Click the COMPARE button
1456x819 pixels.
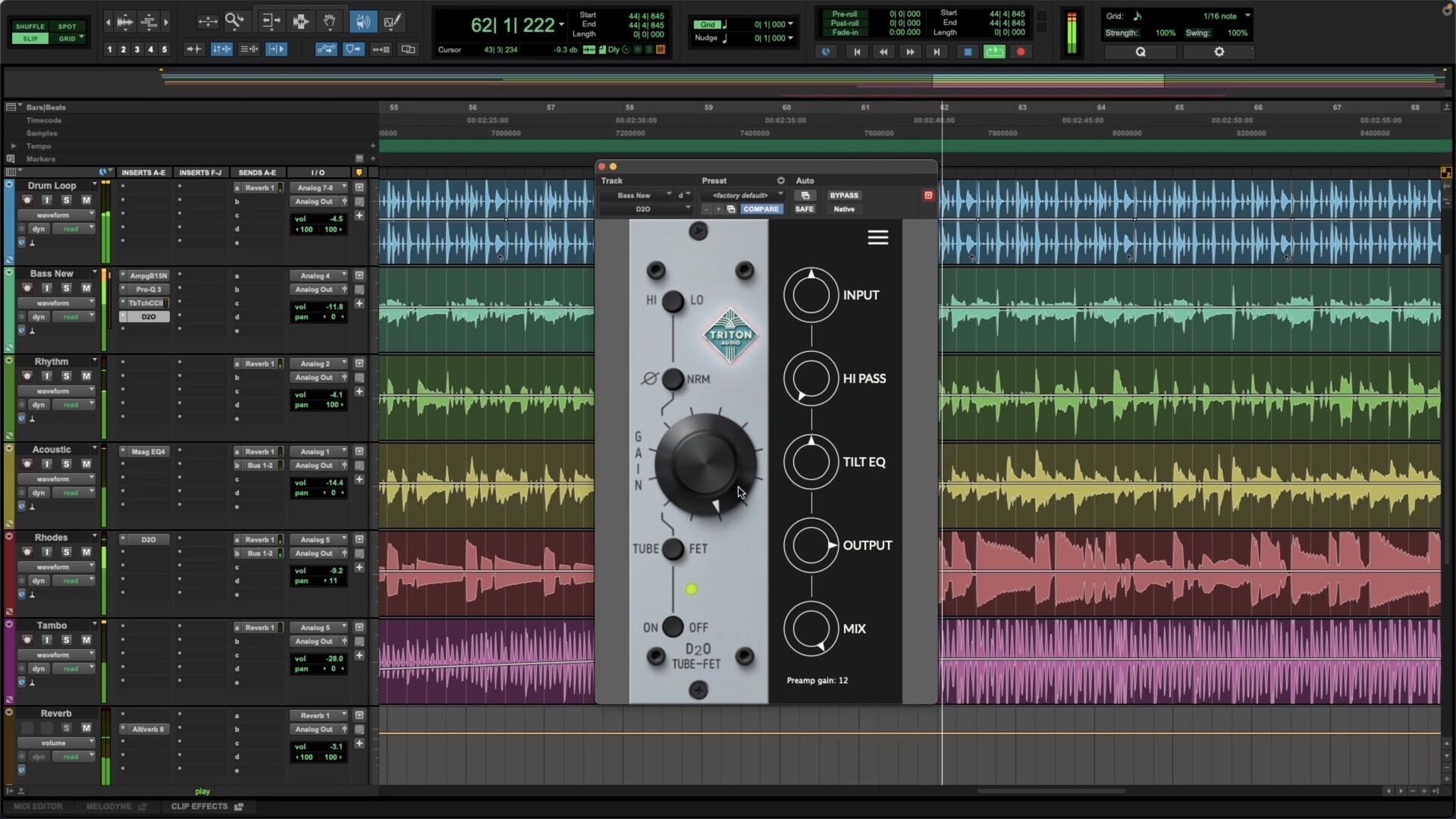point(761,209)
